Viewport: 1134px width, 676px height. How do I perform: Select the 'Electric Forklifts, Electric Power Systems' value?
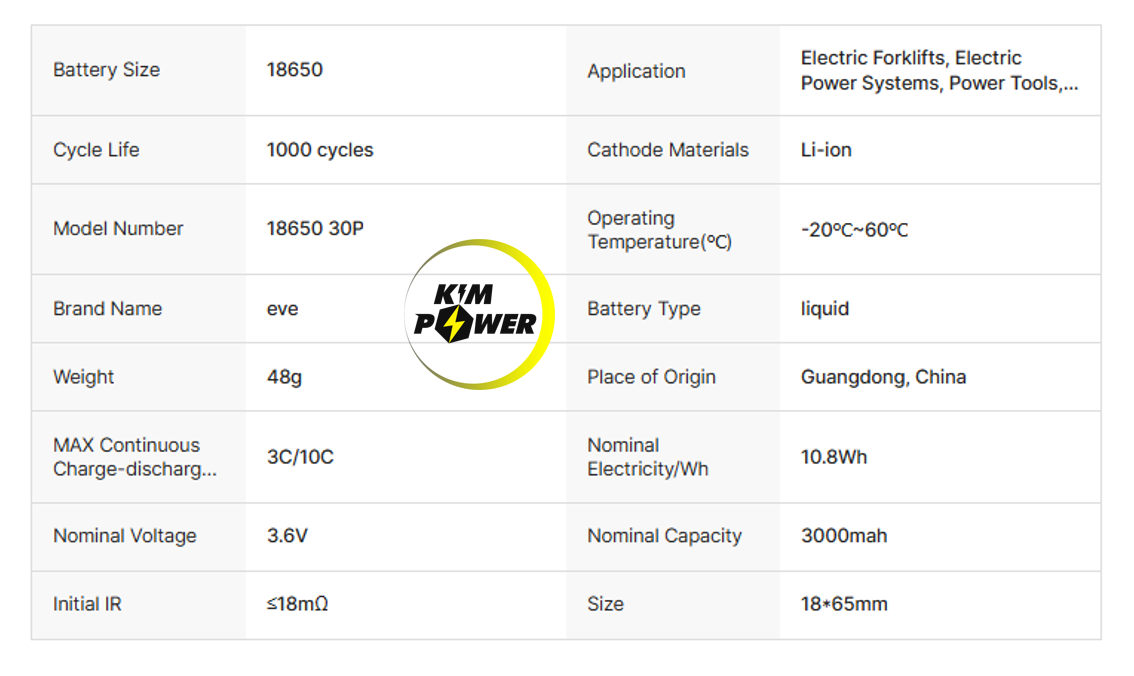(x=939, y=70)
